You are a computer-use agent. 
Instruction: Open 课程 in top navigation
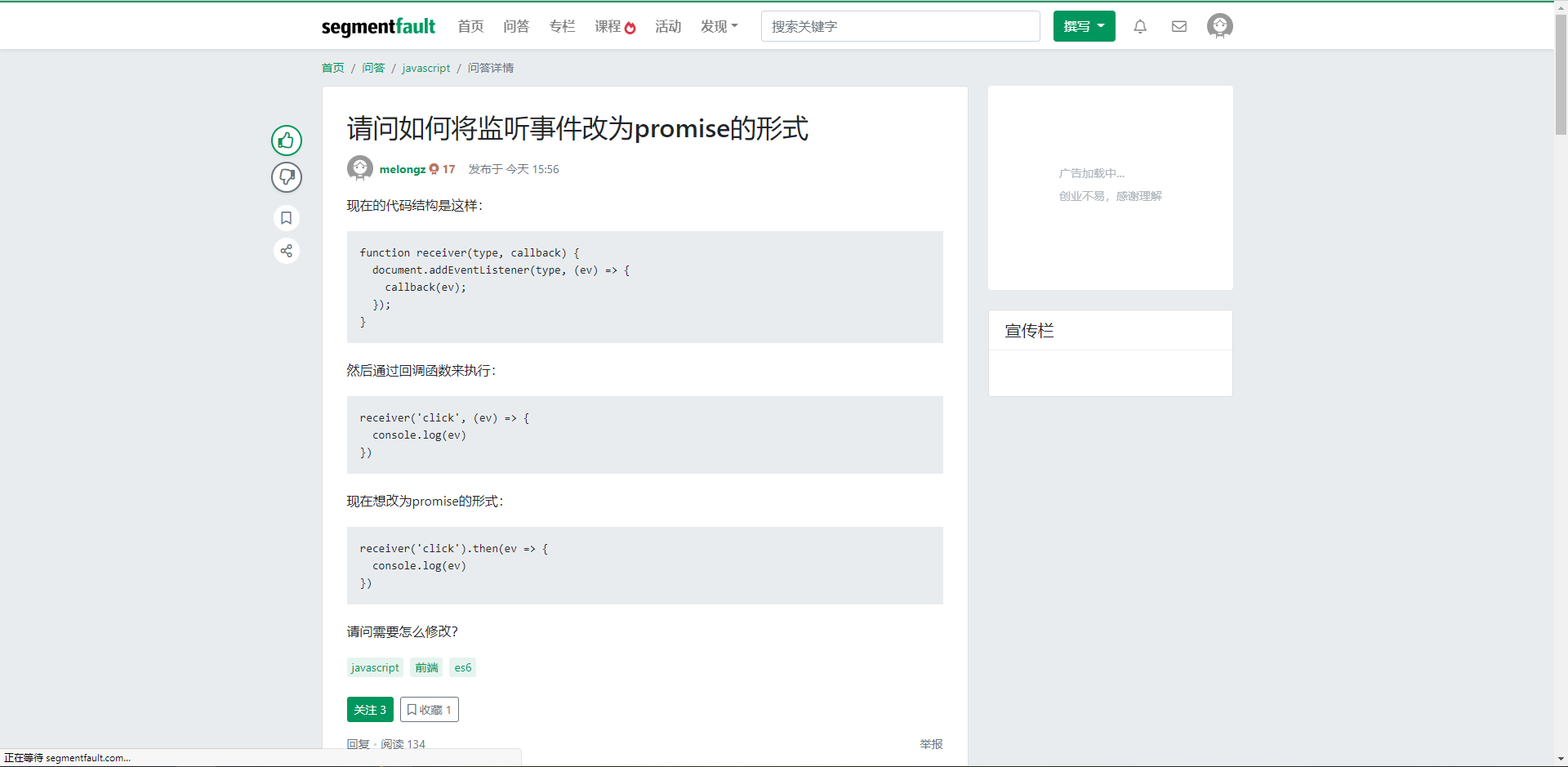pos(608,26)
